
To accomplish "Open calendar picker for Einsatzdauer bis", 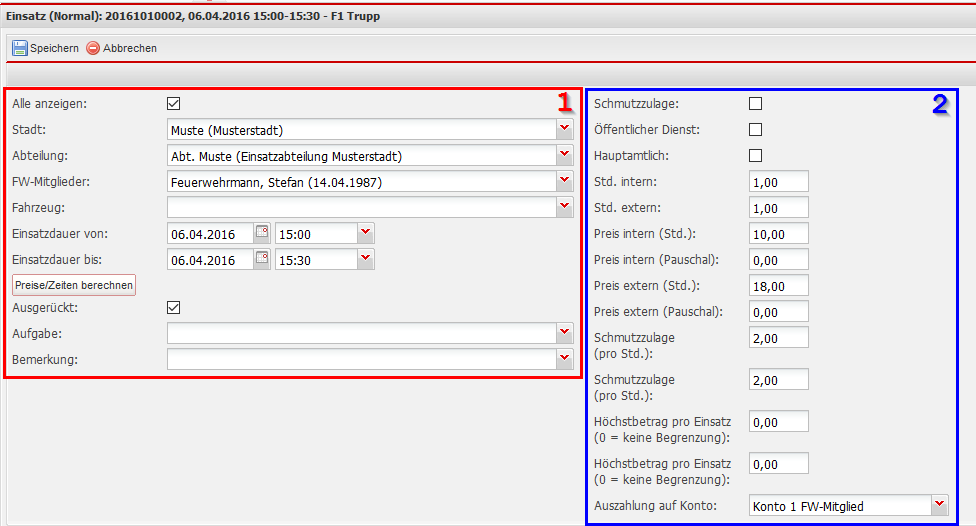I will [x=262, y=259].
